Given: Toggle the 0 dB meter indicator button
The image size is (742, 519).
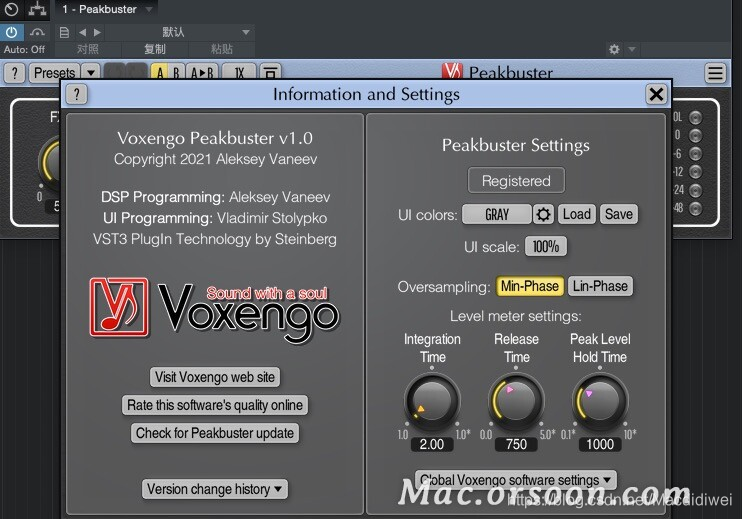Looking at the screenshot, I should pyautogui.click(x=695, y=136).
